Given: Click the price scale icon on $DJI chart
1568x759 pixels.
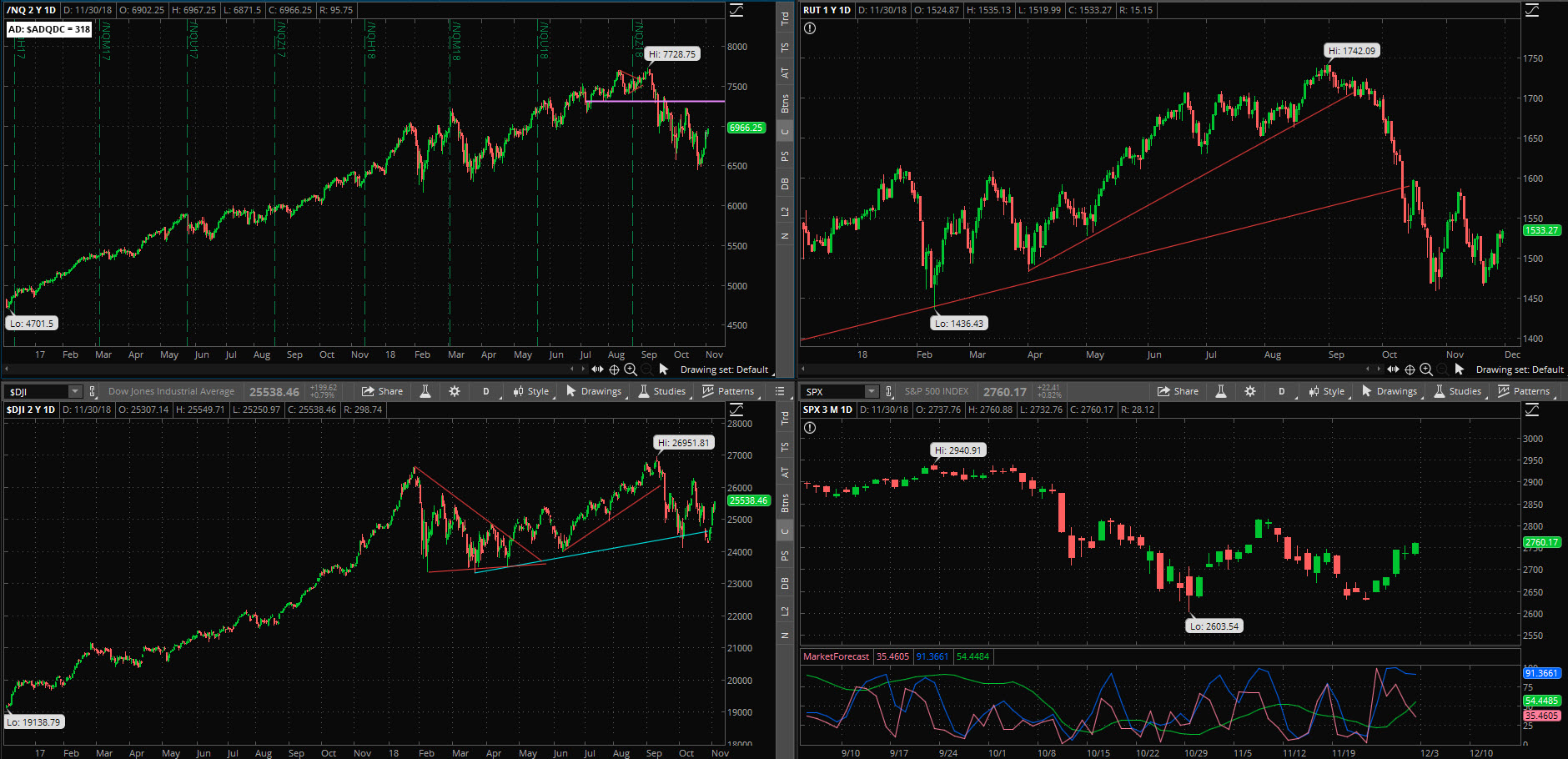Looking at the screenshot, I should point(736,410).
